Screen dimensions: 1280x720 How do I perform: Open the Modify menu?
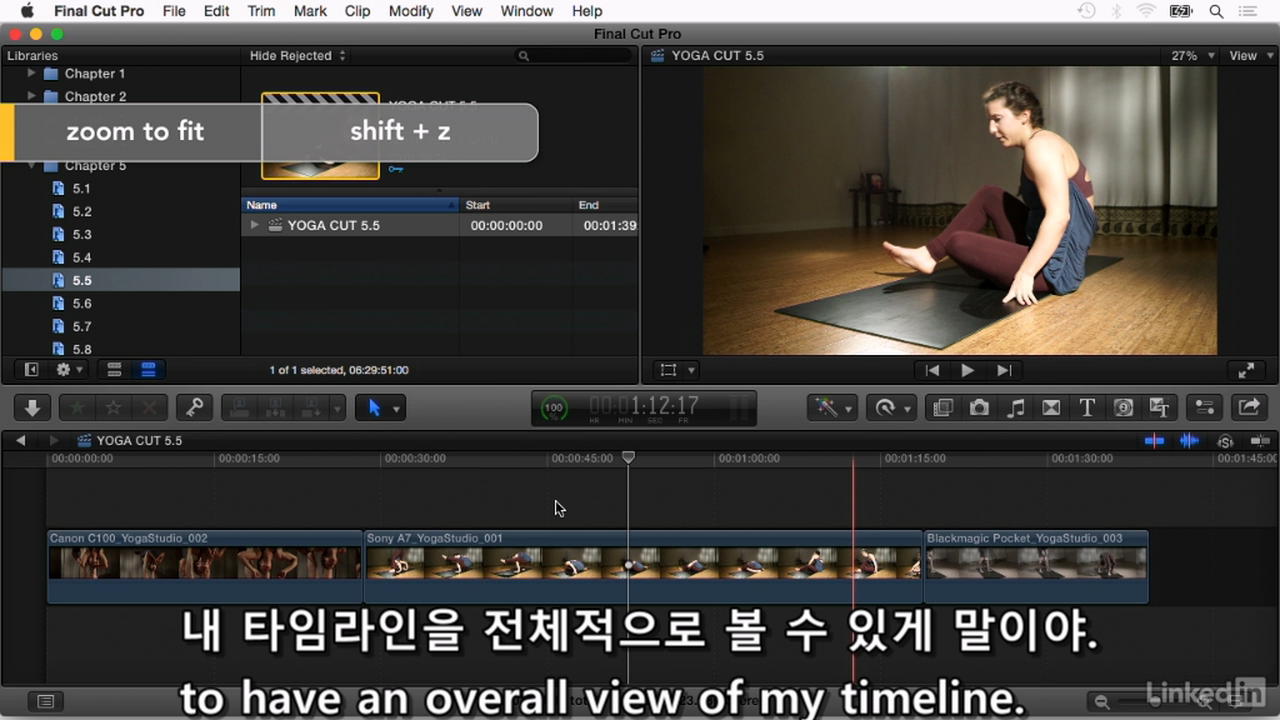pyautogui.click(x=411, y=11)
